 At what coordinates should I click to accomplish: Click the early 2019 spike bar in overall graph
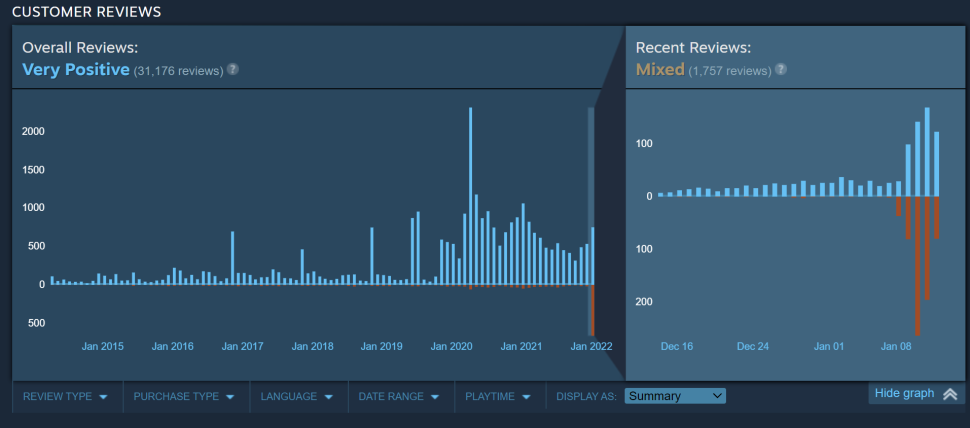(371, 256)
